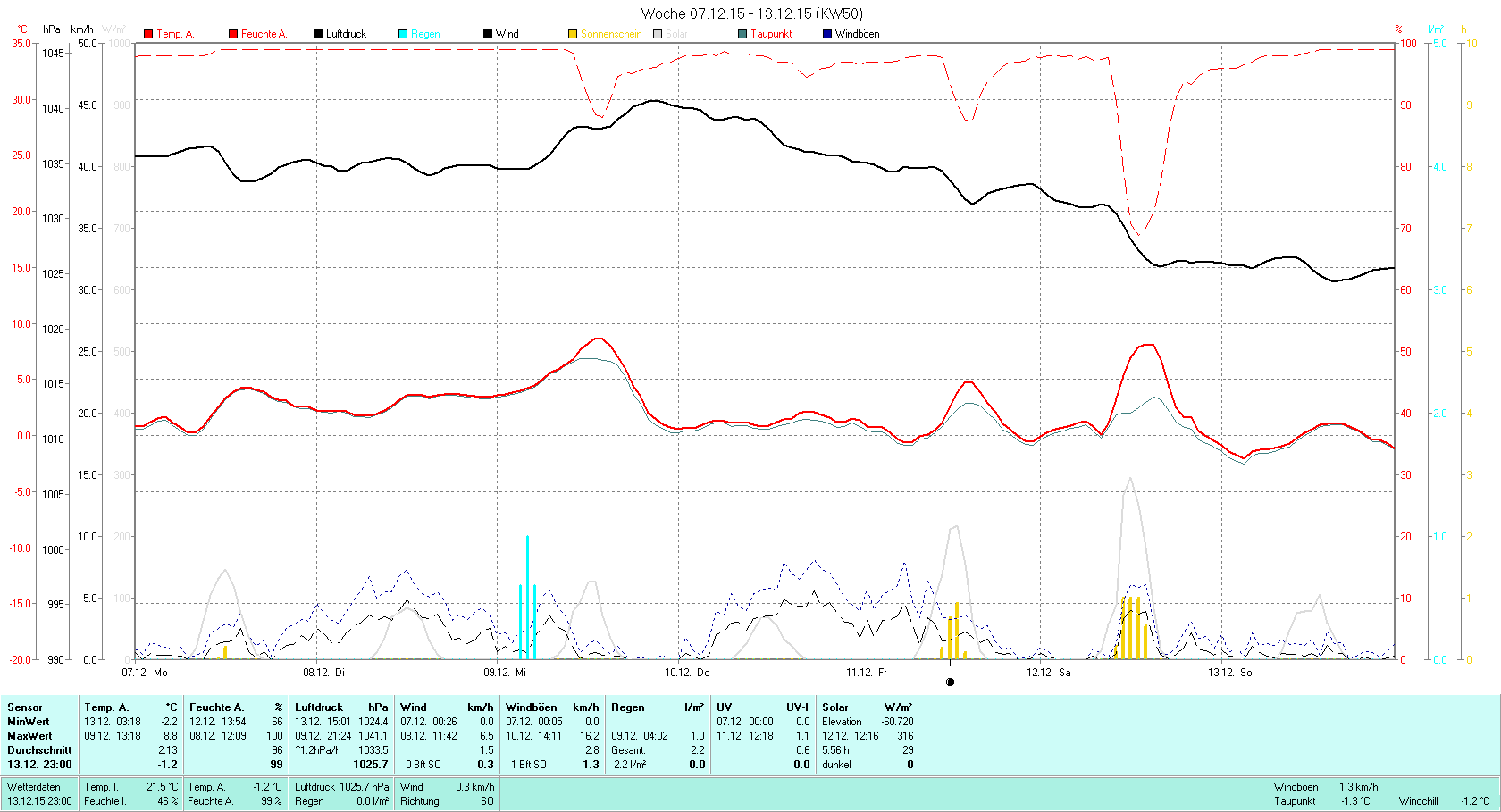Click the dew point value '-1.3 °C'

point(1355,801)
